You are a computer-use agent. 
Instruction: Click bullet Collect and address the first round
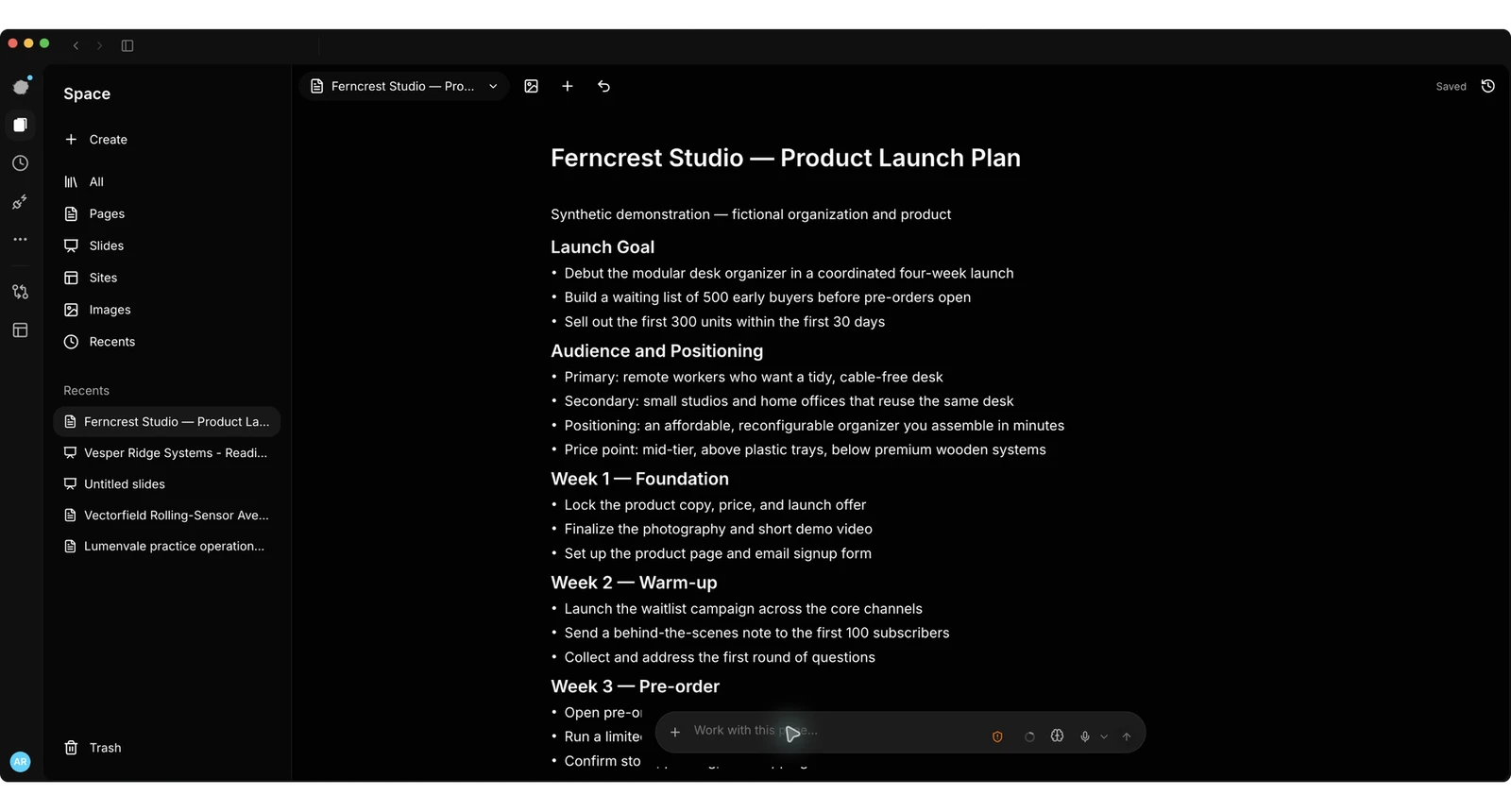pos(720,658)
